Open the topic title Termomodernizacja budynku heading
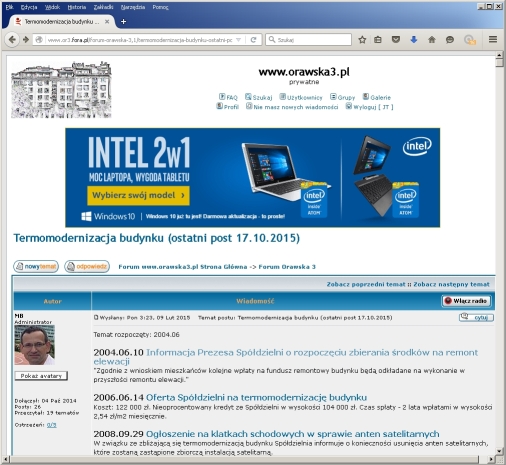 click(157, 238)
